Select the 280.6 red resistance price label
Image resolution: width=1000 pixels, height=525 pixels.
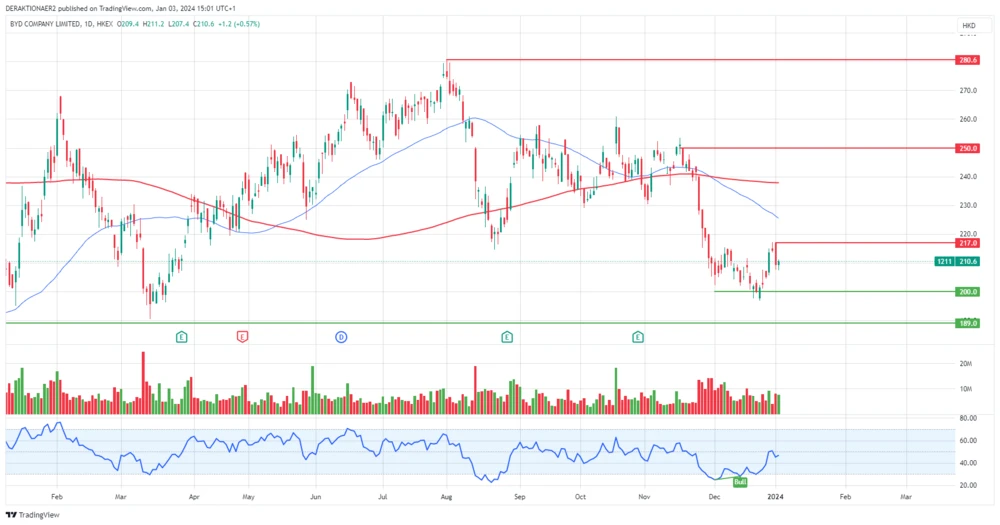coord(967,60)
